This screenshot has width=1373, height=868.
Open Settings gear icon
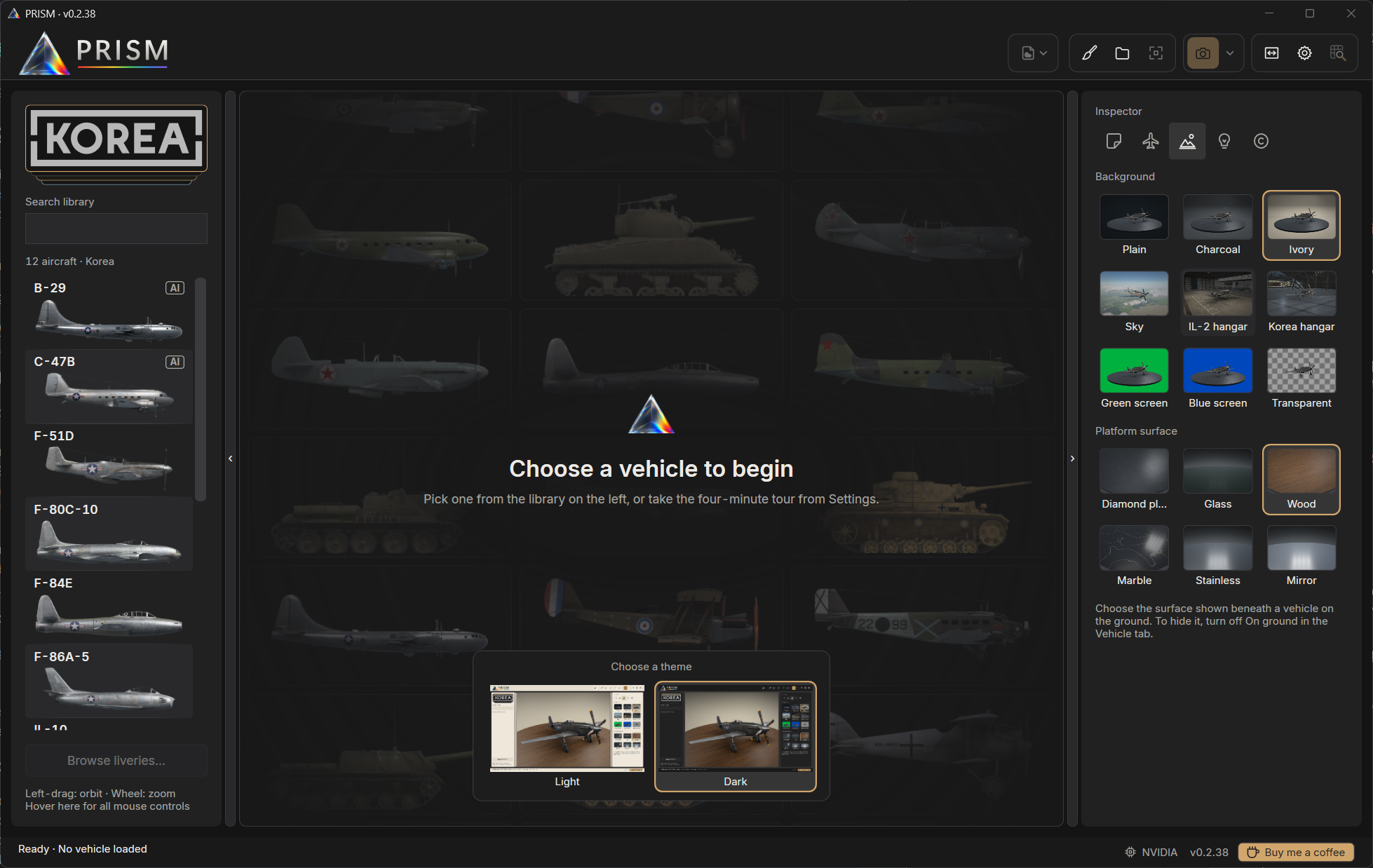[1304, 53]
